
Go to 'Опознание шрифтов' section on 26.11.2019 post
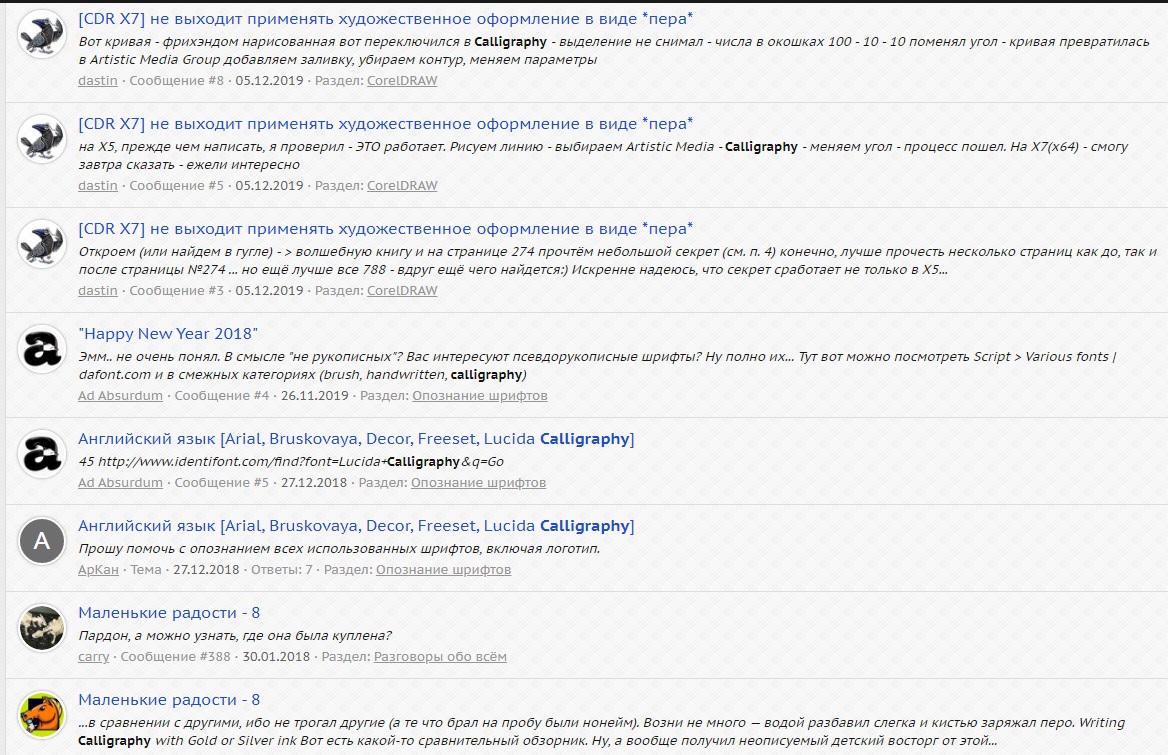[480, 395]
